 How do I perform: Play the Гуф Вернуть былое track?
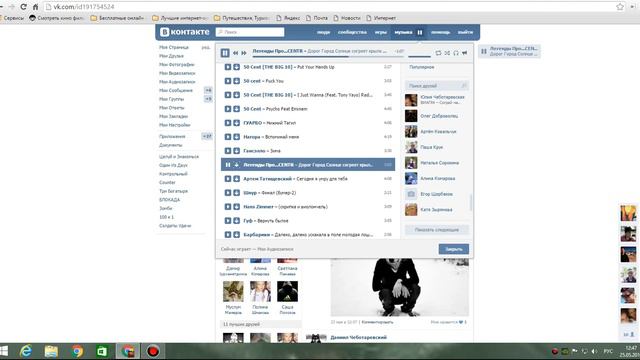pyautogui.click(x=228, y=221)
